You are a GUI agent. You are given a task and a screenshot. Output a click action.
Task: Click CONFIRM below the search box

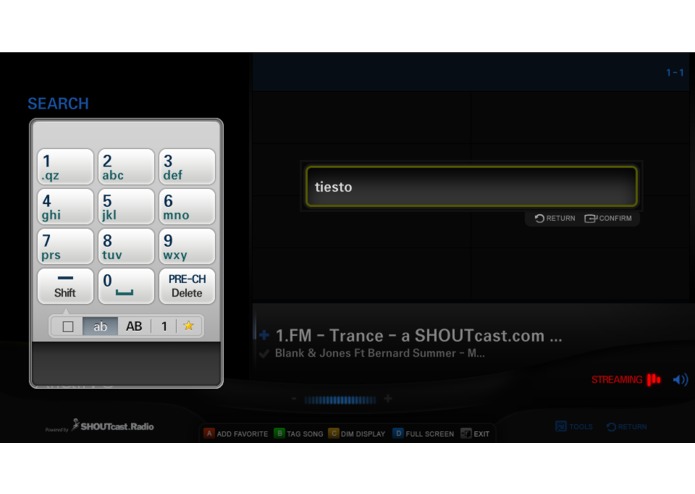(x=608, y=218)
